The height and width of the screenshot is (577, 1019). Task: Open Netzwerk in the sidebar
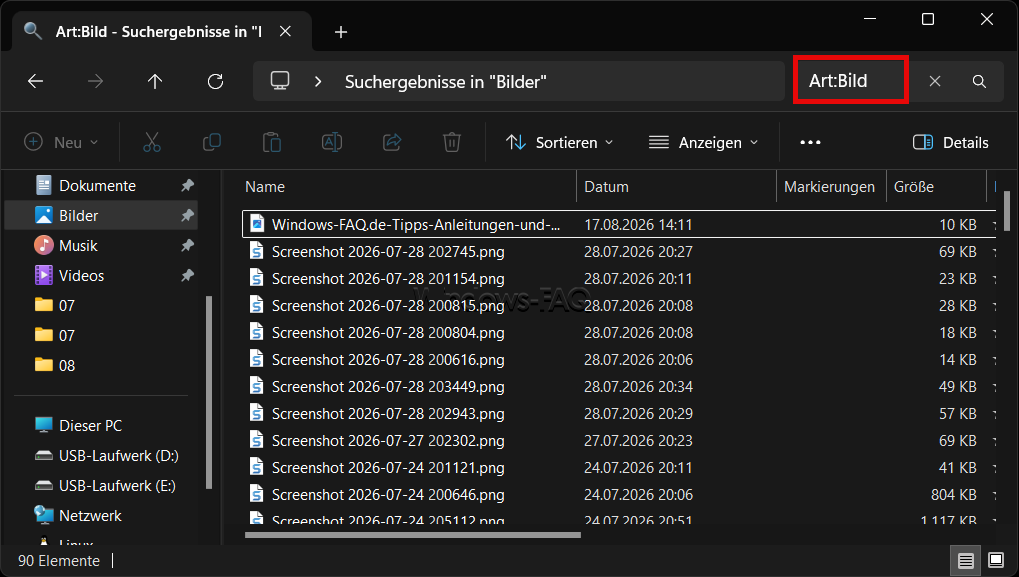pyautogui.click(x=90, y=515)
